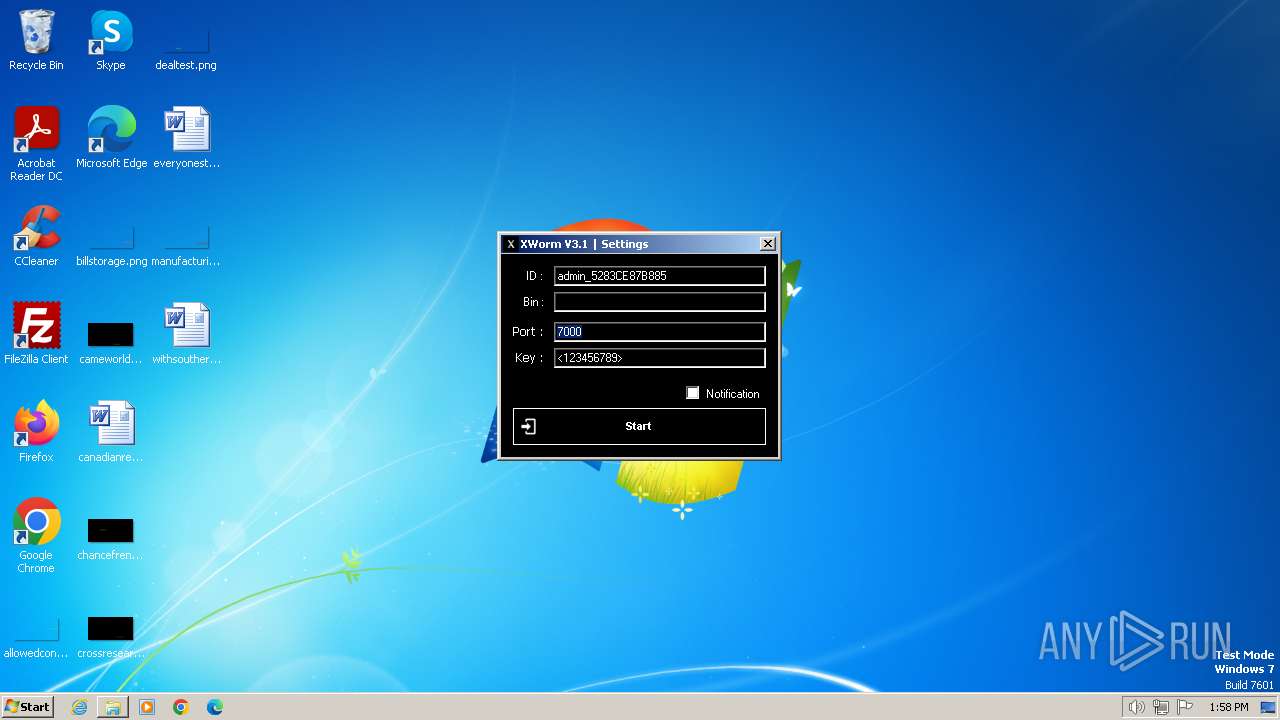Image resolution: width=1280 pixels, height=720 pixels.
Task: Click the volume speaker tray icon
Action: click(1136, 707)
